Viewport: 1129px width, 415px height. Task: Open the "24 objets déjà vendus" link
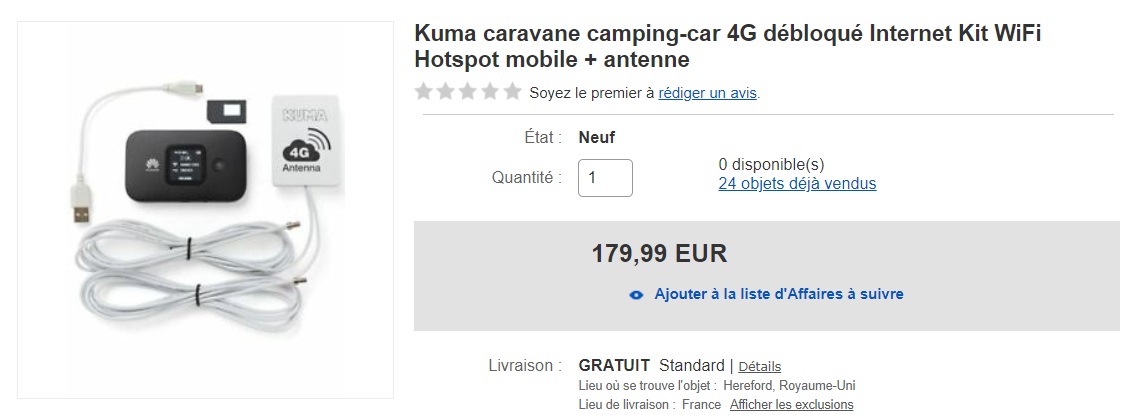tap(797, 184)
